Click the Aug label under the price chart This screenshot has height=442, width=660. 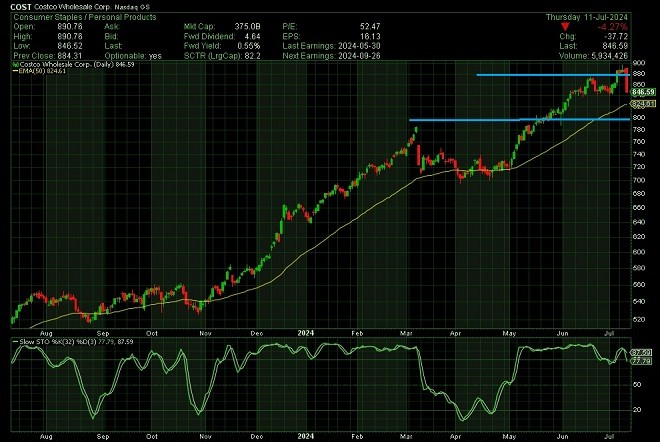point(46,333)
